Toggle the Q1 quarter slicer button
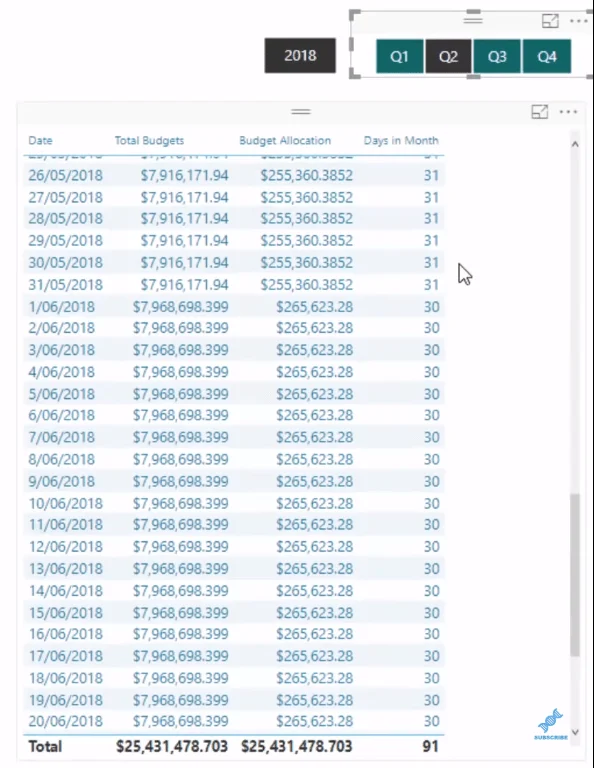This screenshot has height=768, width=594. coord(400,56)
